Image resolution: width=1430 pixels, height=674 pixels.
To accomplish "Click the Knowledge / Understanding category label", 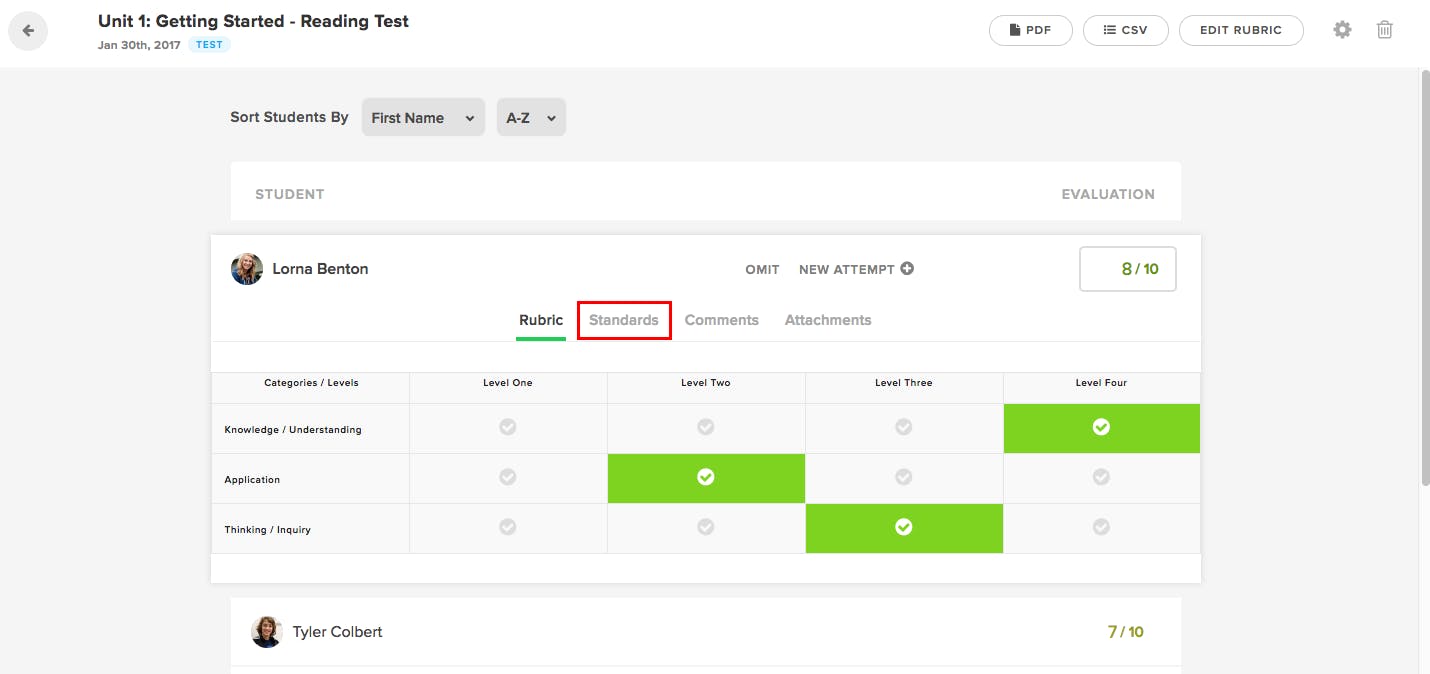I will tap(293, 430).
